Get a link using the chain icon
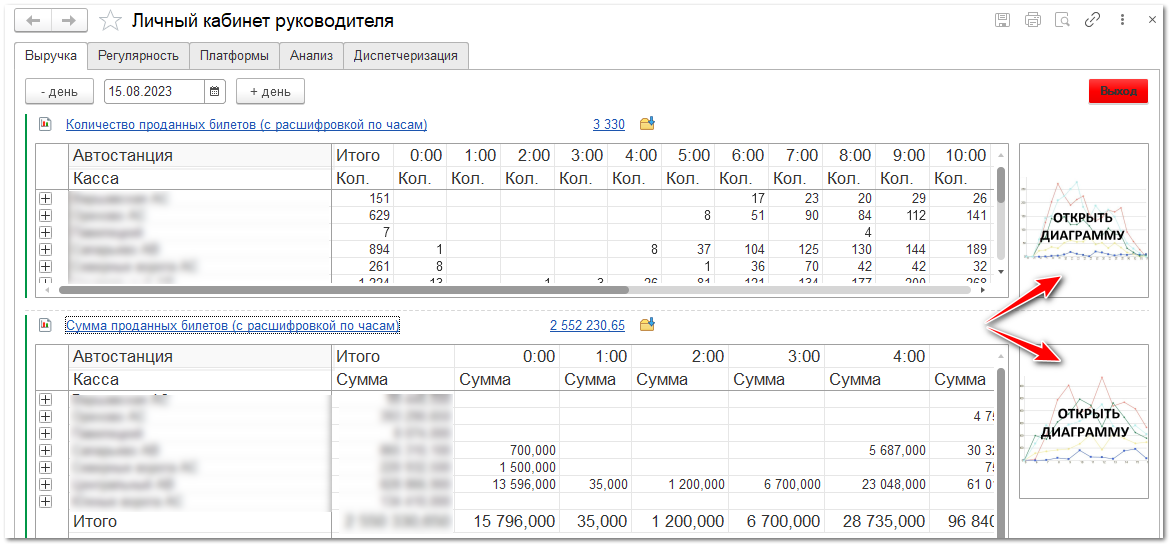 1093,20
